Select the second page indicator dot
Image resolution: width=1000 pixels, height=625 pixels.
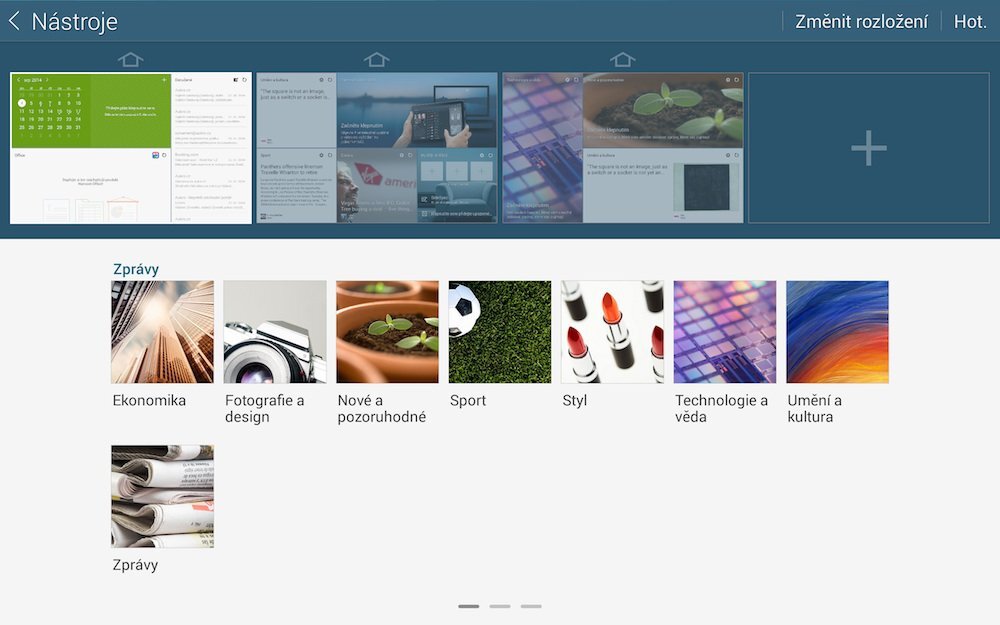[x=499, y=606]
